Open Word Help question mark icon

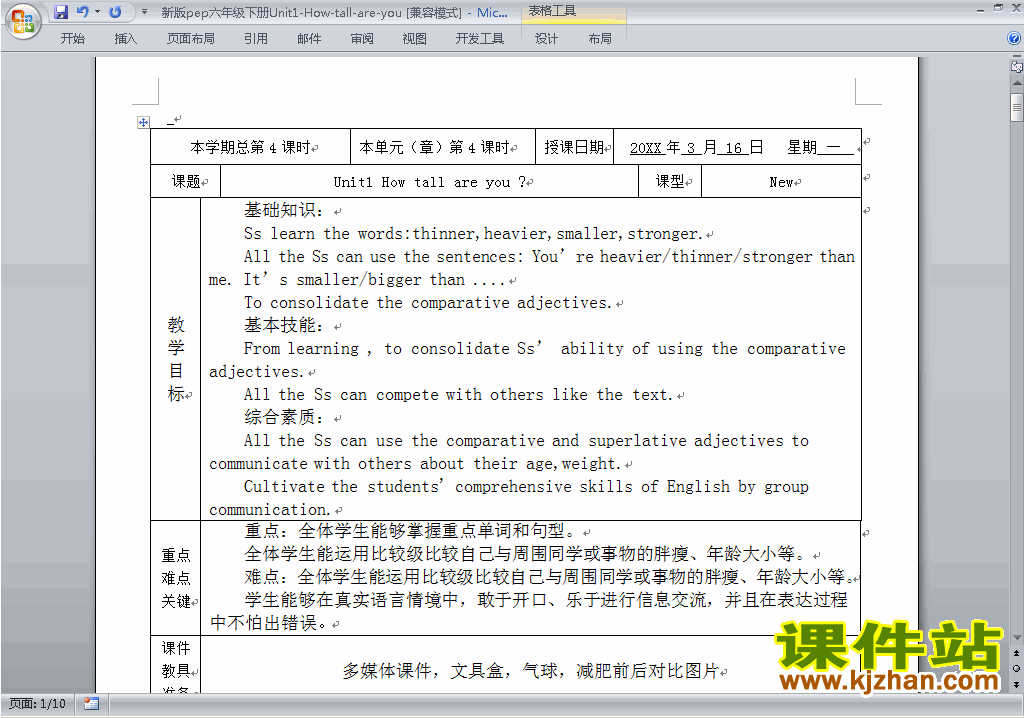click(x=1014, y=39)
